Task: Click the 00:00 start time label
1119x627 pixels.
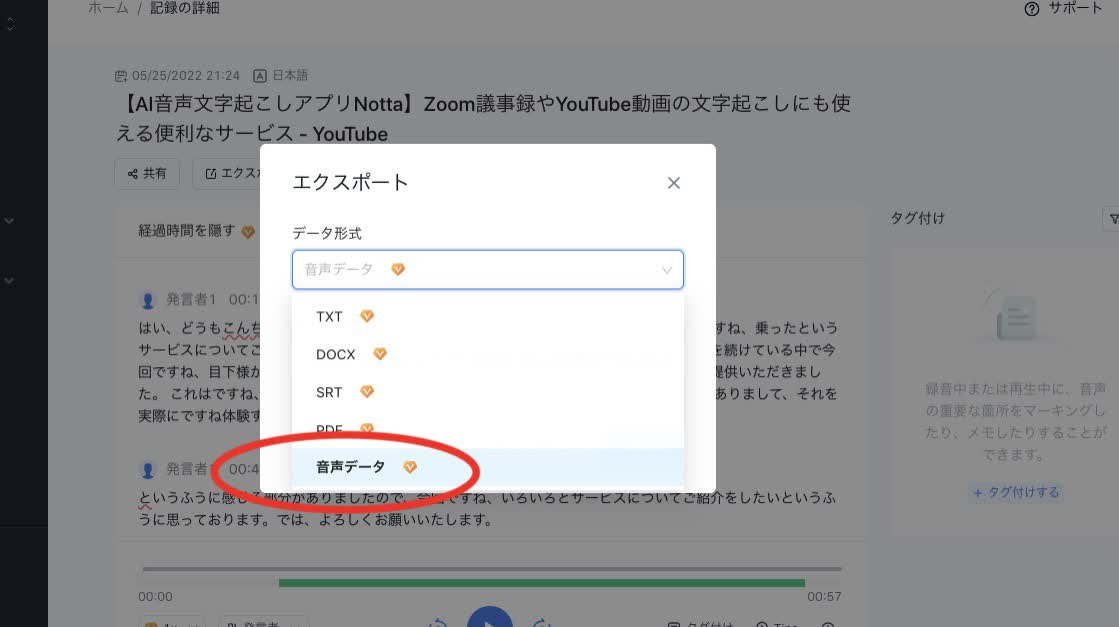Action: (x=156, y=596)
